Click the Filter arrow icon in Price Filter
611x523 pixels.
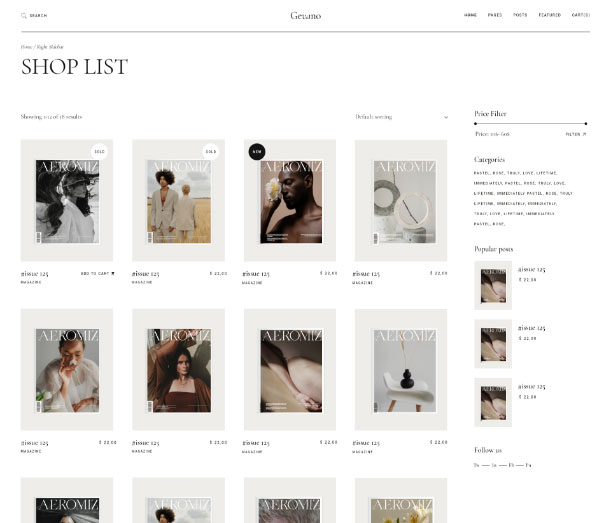[585, 134]
